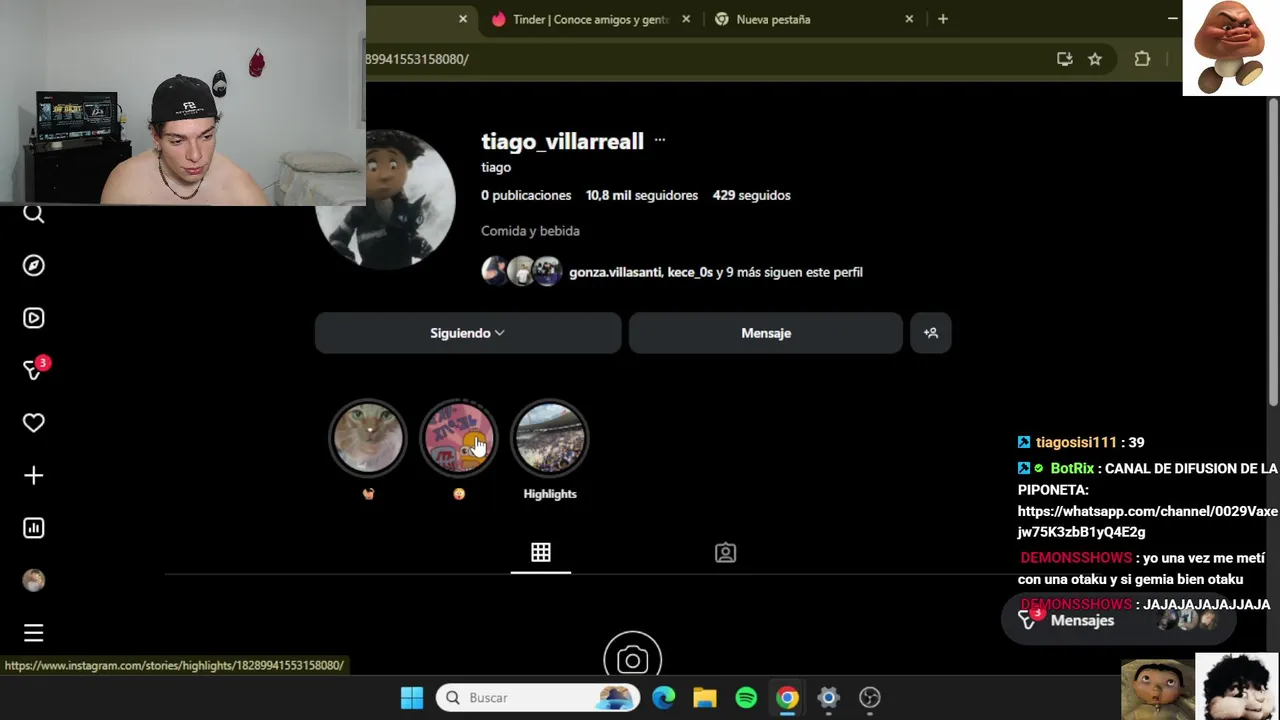Viewport: 1280px width, 720px height.
Task: Open tiago_villarreall profile picture
Action: click(x=386, y=200)
